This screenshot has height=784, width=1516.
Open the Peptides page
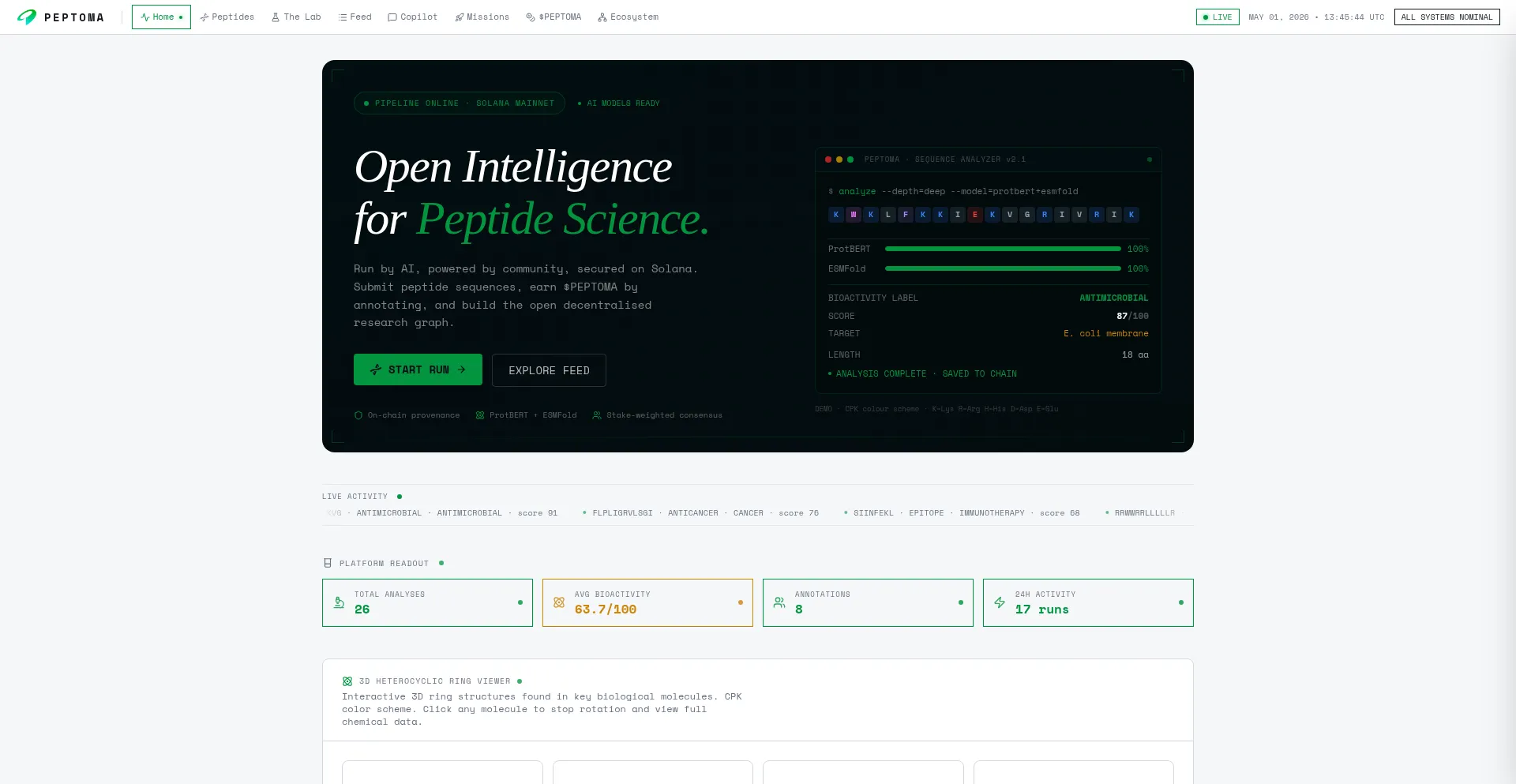click(x=227, y=17)
